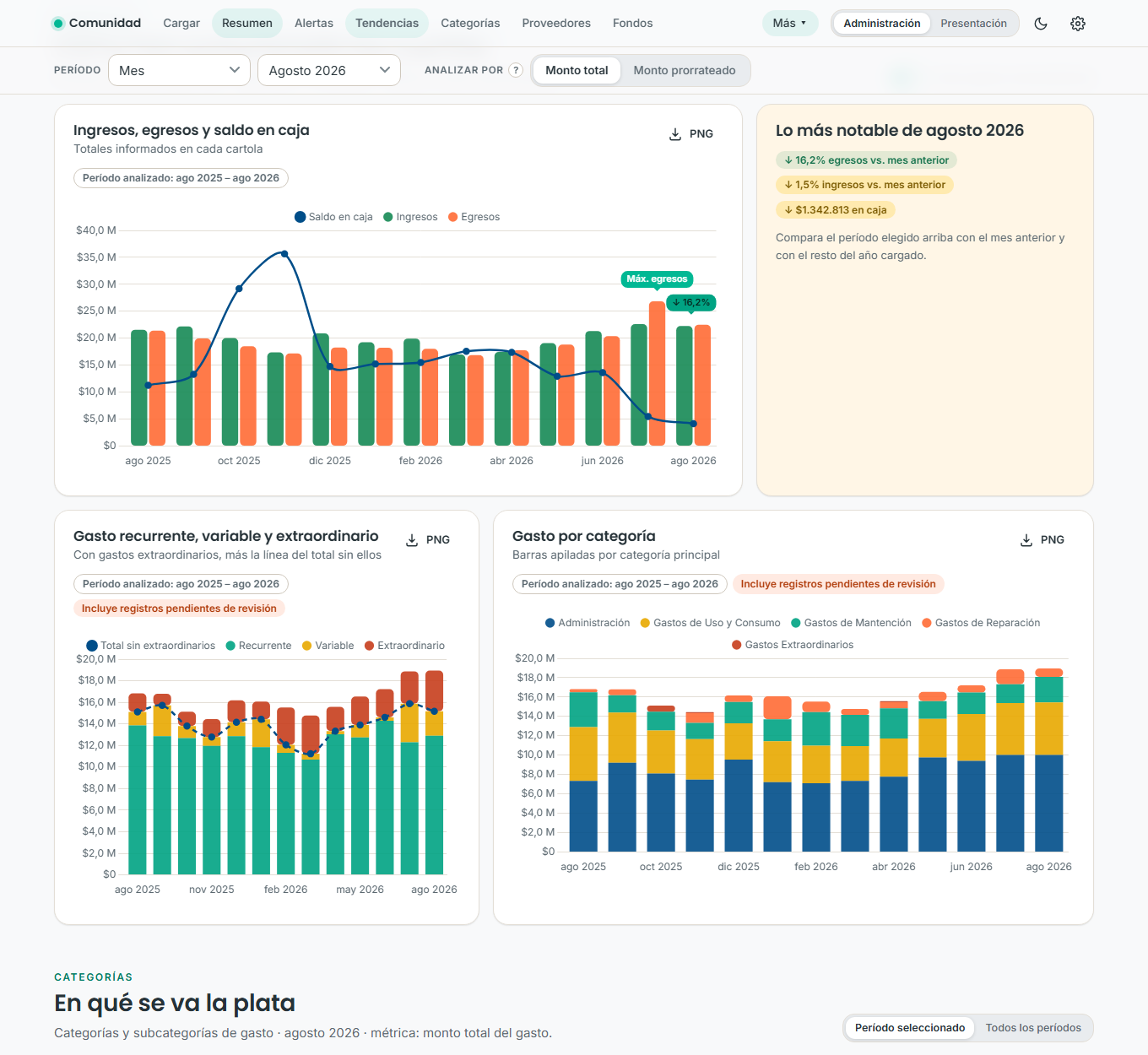This screenshot has width=1148, height=1055.
Task: Toggle Egresos legend swatch
Action: click(x=452, y=217)
